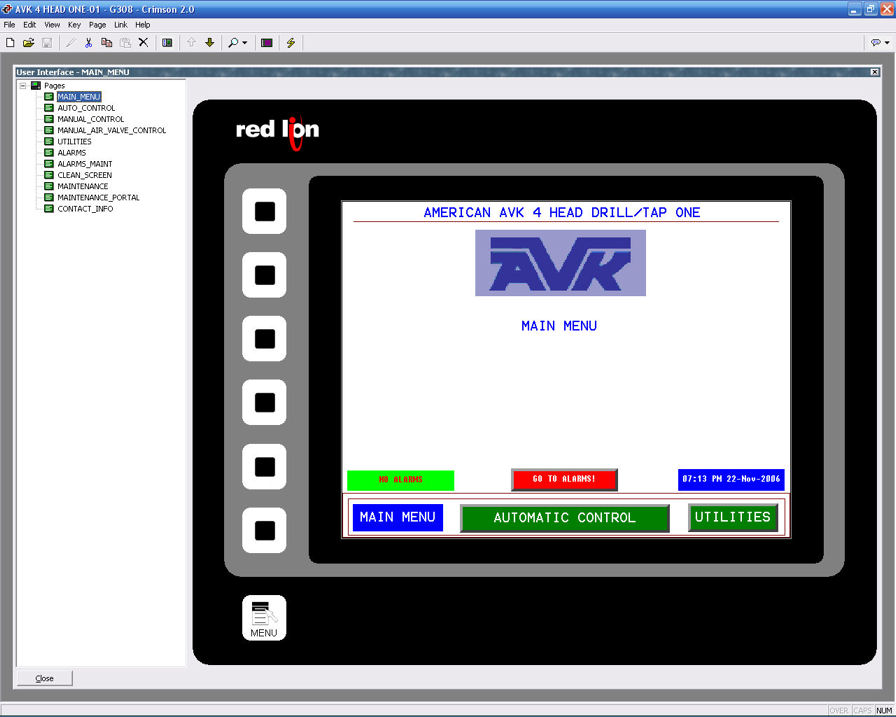The width and height of the screenshot is (896, 717).
Task: Click the greyed-out Paste clipboard icon
Action: click(x=125, y=43)
